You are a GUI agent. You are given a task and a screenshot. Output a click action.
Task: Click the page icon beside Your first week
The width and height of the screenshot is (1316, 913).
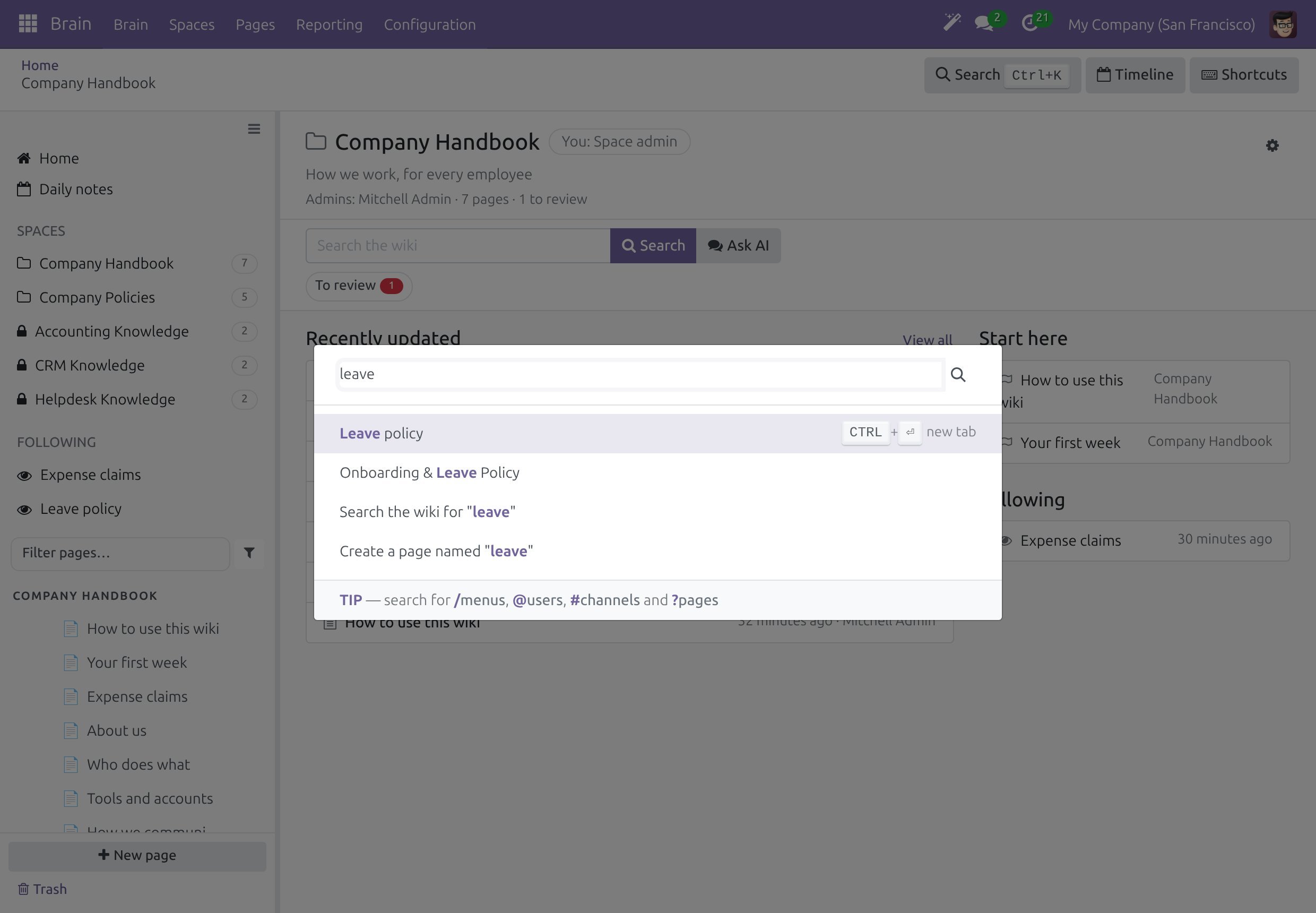(x=71, y=662)
